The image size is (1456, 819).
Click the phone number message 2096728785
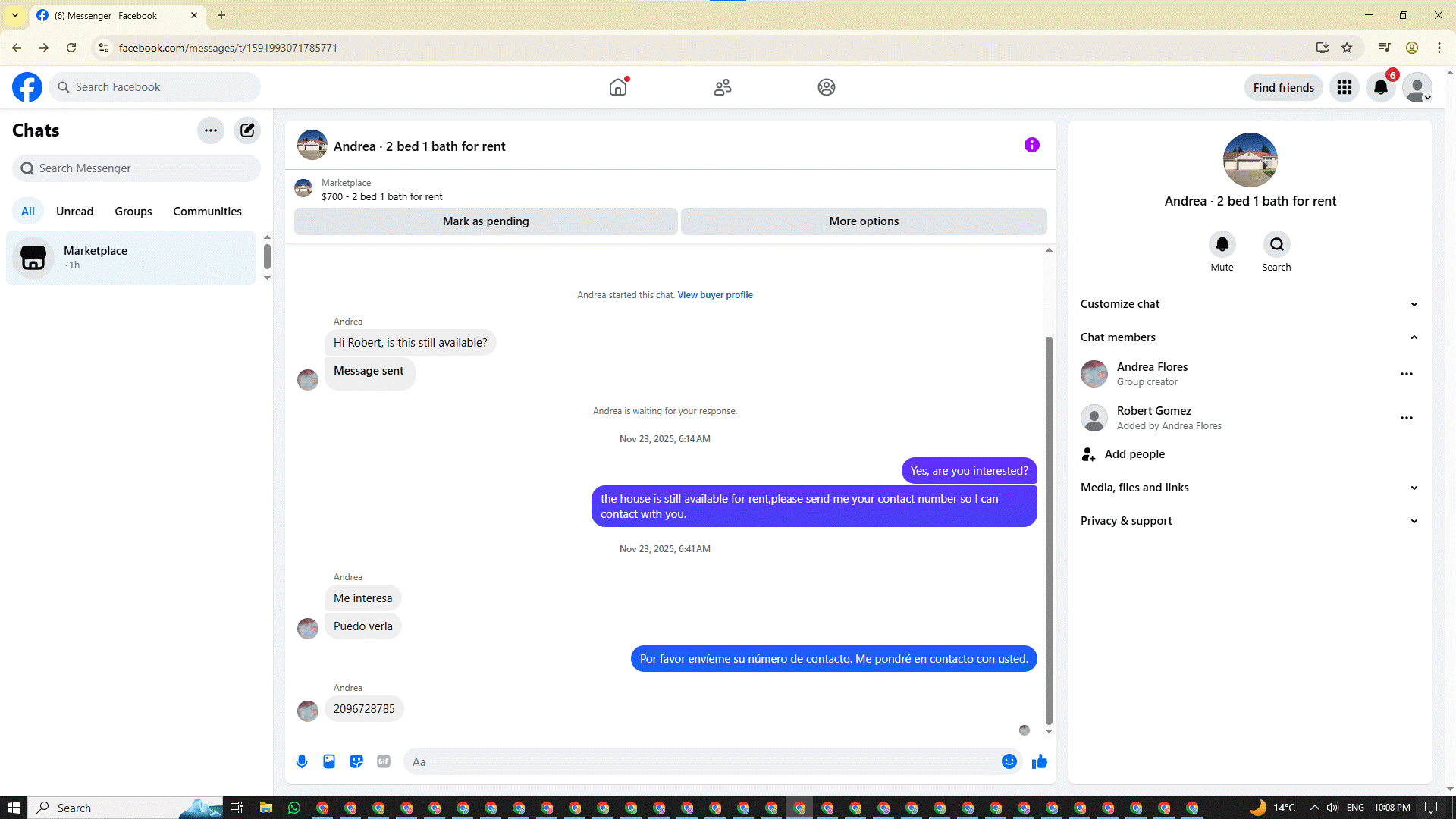point(364,709)
